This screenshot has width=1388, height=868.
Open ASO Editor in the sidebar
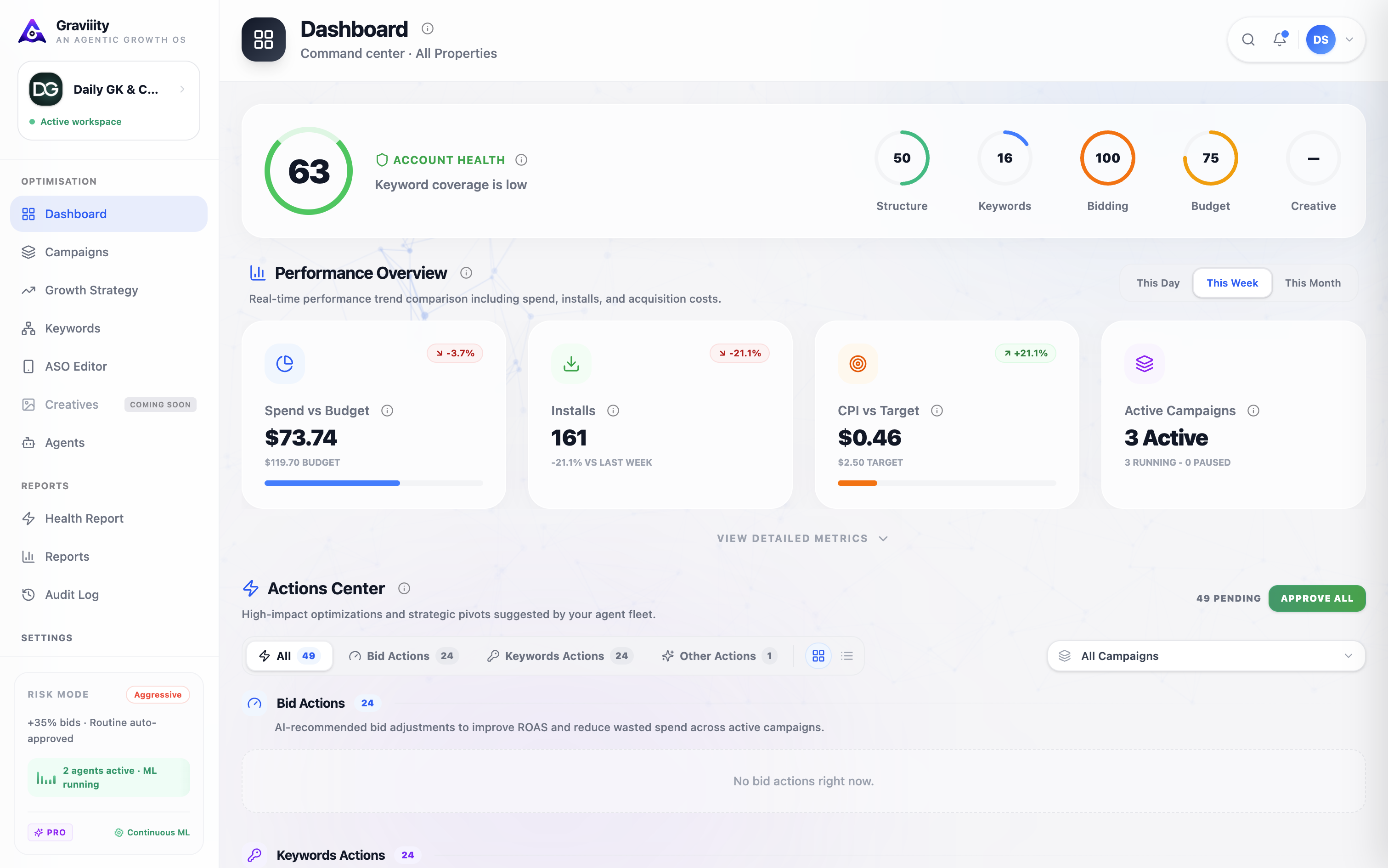coord(108,366)
